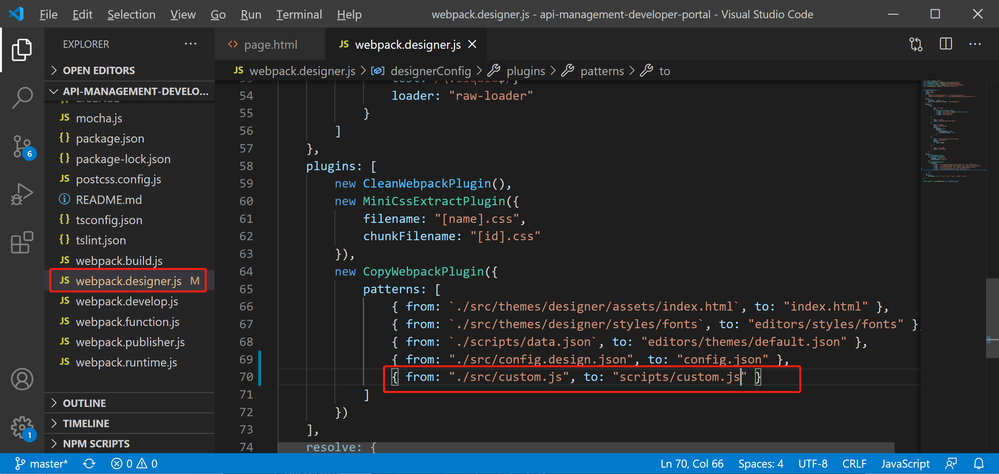The width and height of the screenshot is (999, 474).
Task: Expand the Outline section
Action: (x=130, y=403)
